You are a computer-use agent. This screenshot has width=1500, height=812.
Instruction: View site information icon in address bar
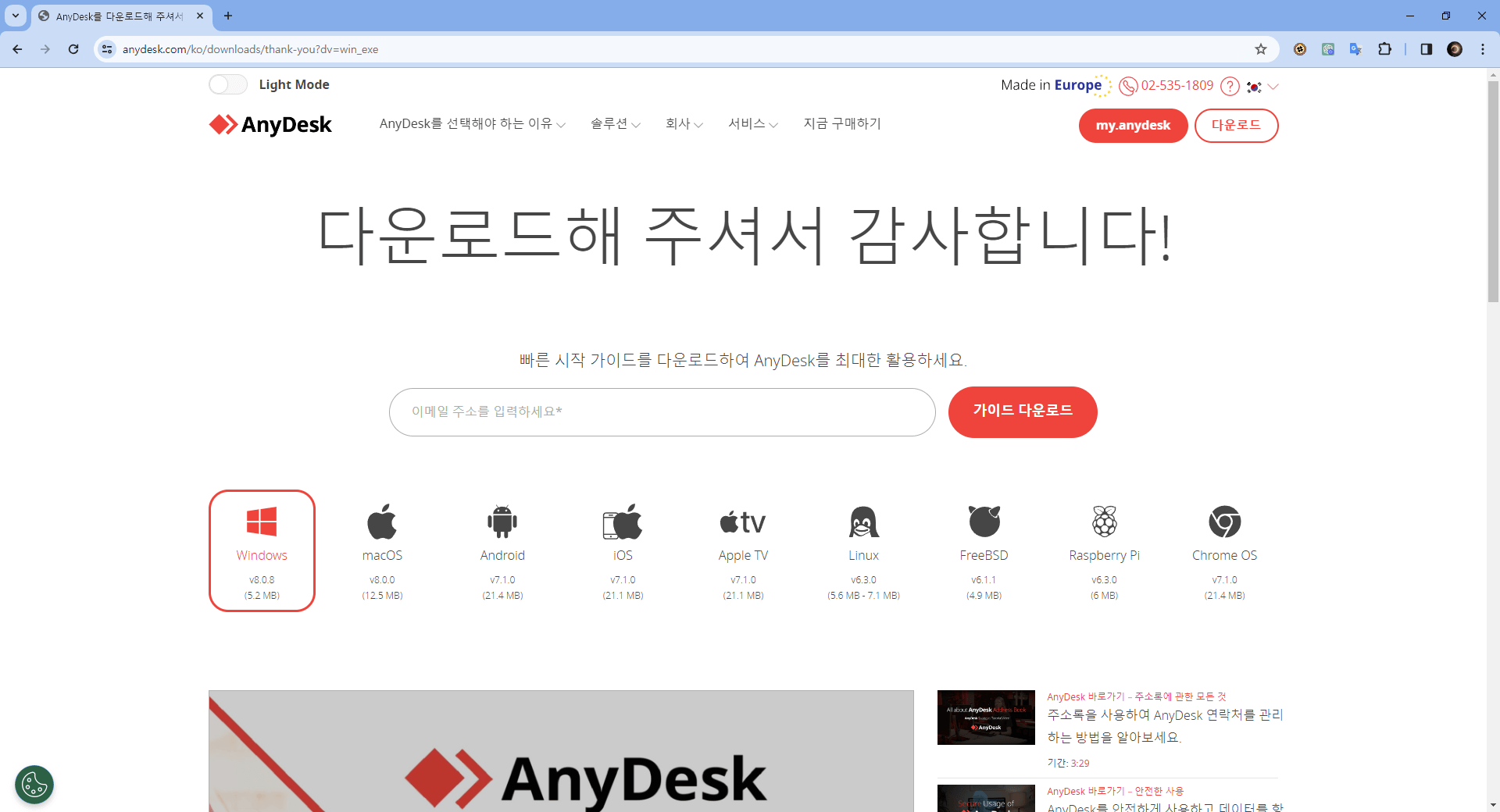click(x=107, y=49)
